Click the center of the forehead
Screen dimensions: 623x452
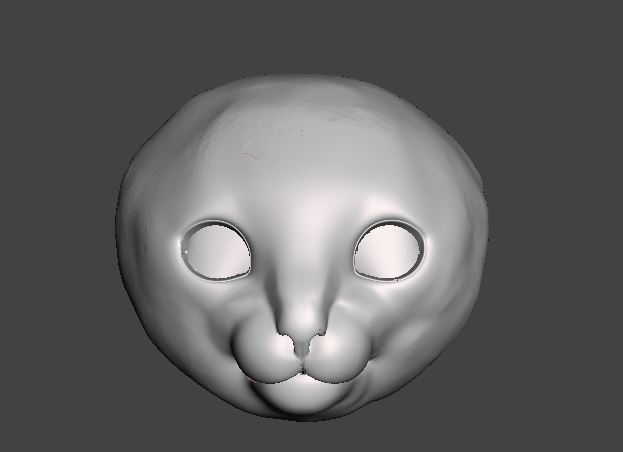(300, 150)
